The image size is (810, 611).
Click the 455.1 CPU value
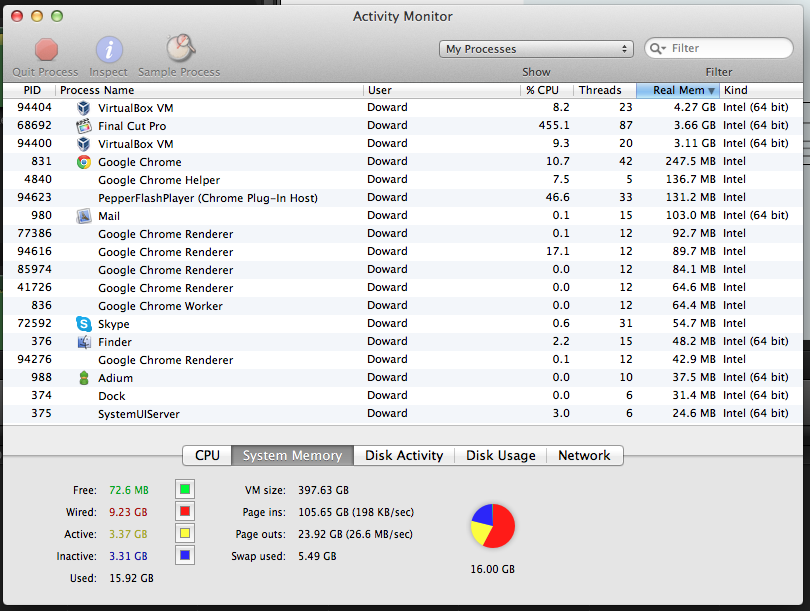554,126
